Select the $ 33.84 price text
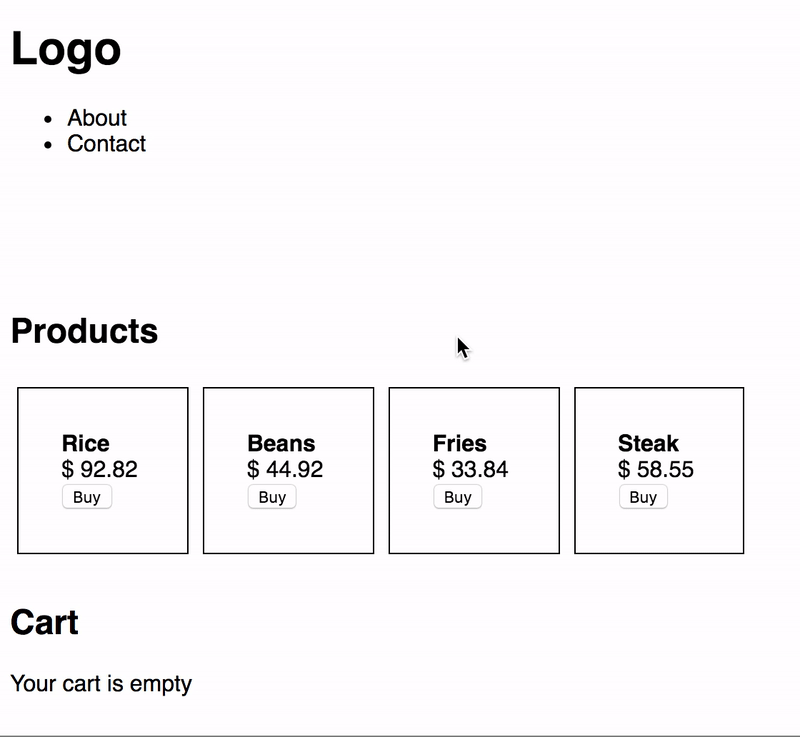Screen dimensions: 800x737 (x=471, y=469)
